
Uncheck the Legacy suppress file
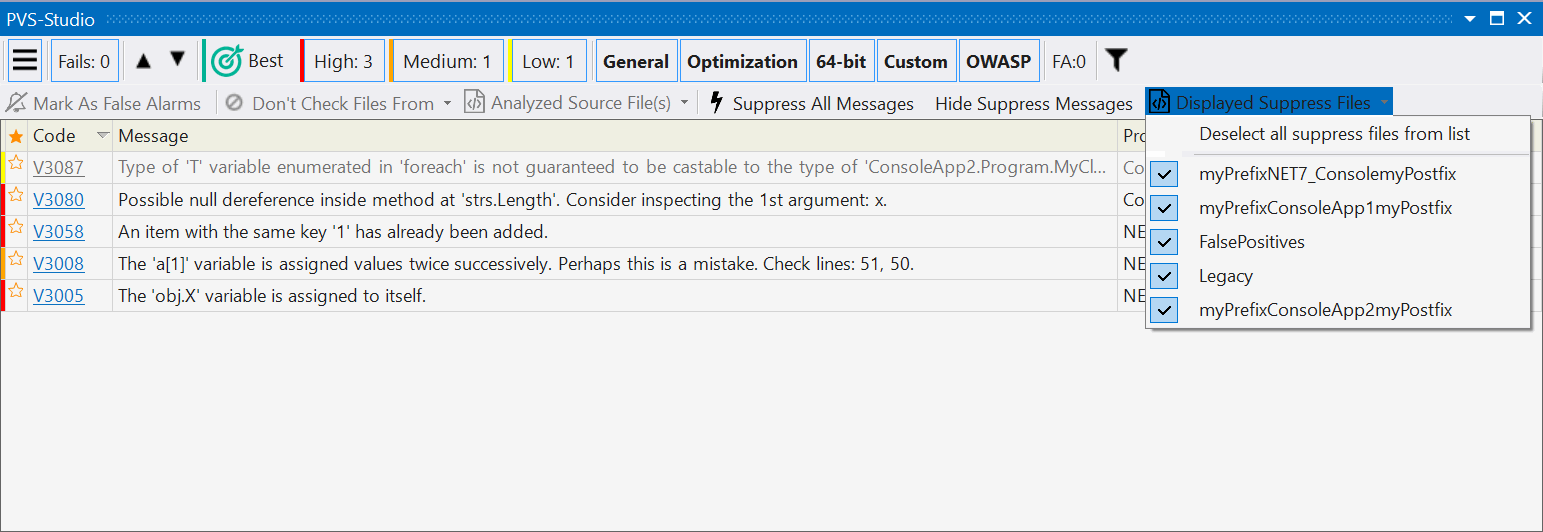click(1164, 276)
